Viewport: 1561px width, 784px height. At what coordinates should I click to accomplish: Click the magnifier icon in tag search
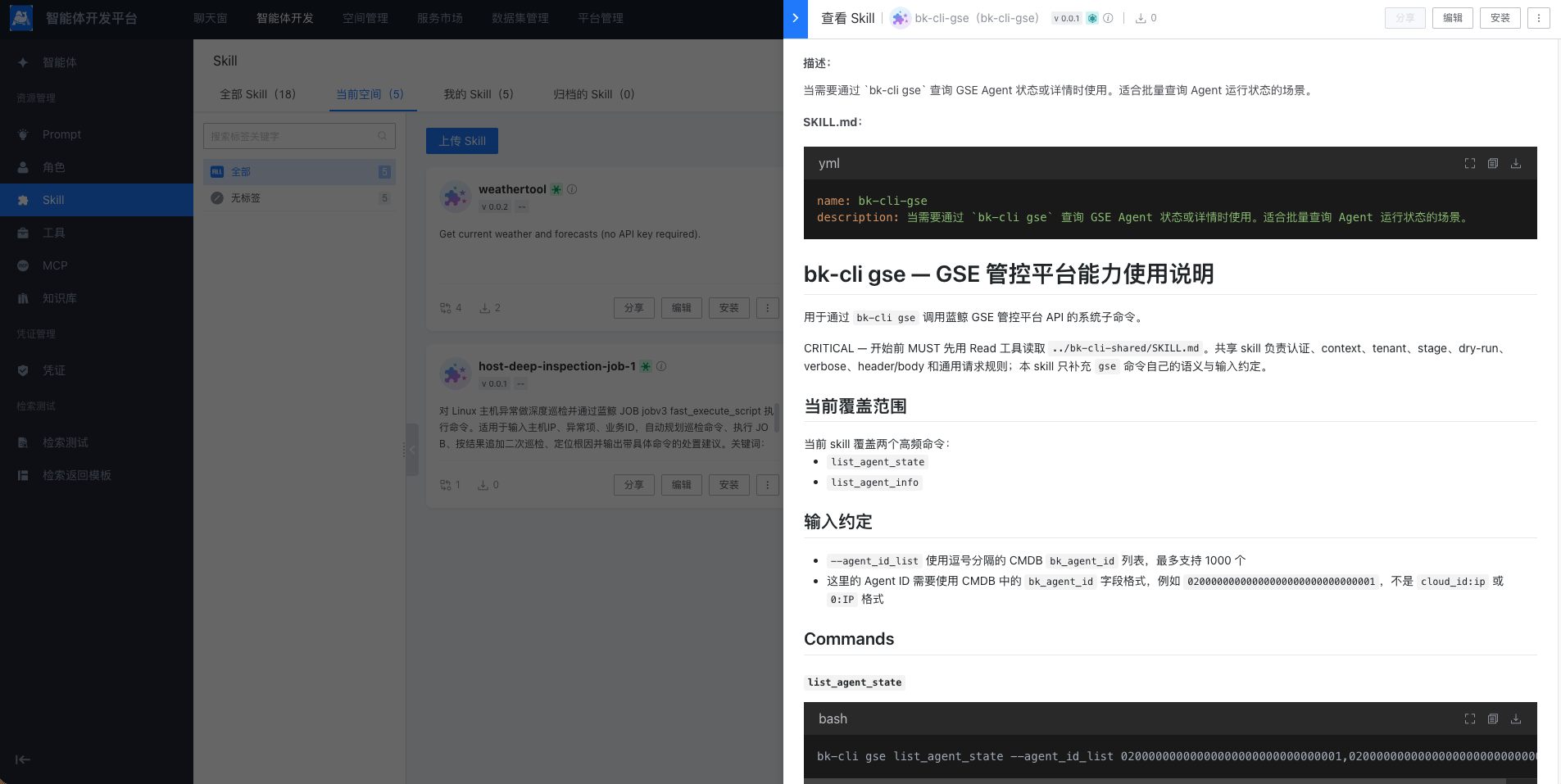[383, 136]
